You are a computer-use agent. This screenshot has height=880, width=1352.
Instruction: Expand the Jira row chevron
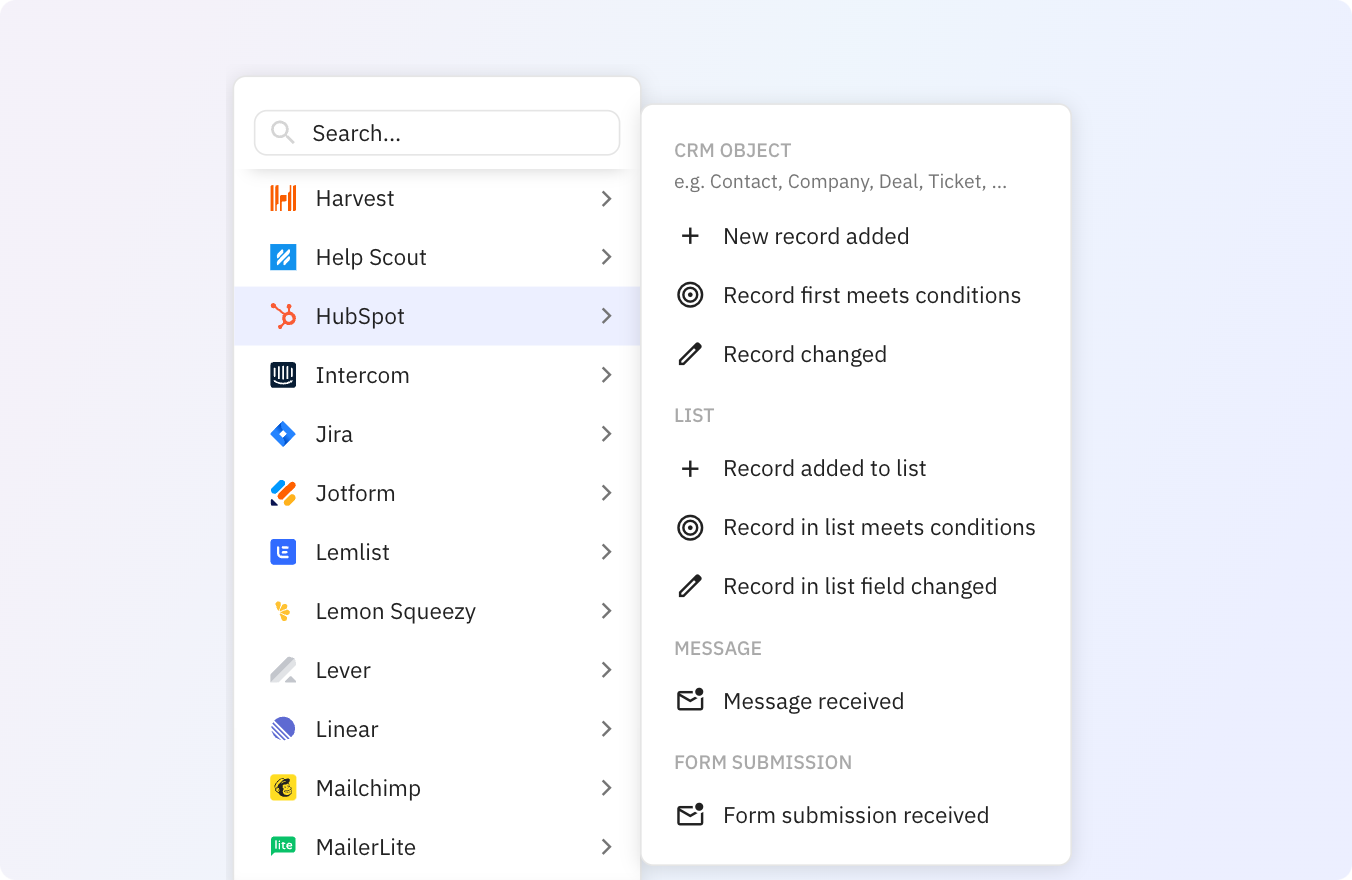click(606, 434)
